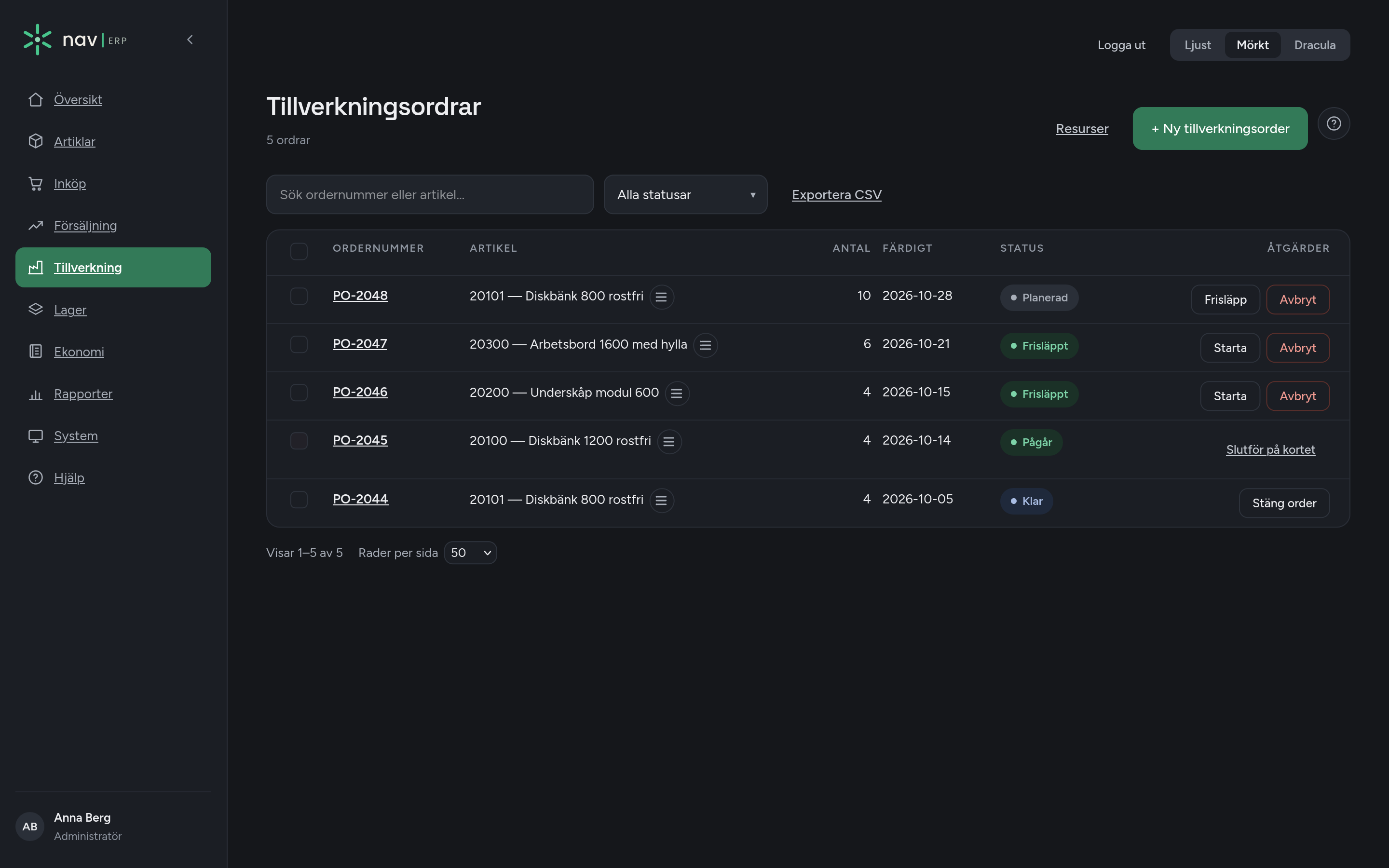Click the Hjälp question mark icon in sidebar

(x=36, y=477)
